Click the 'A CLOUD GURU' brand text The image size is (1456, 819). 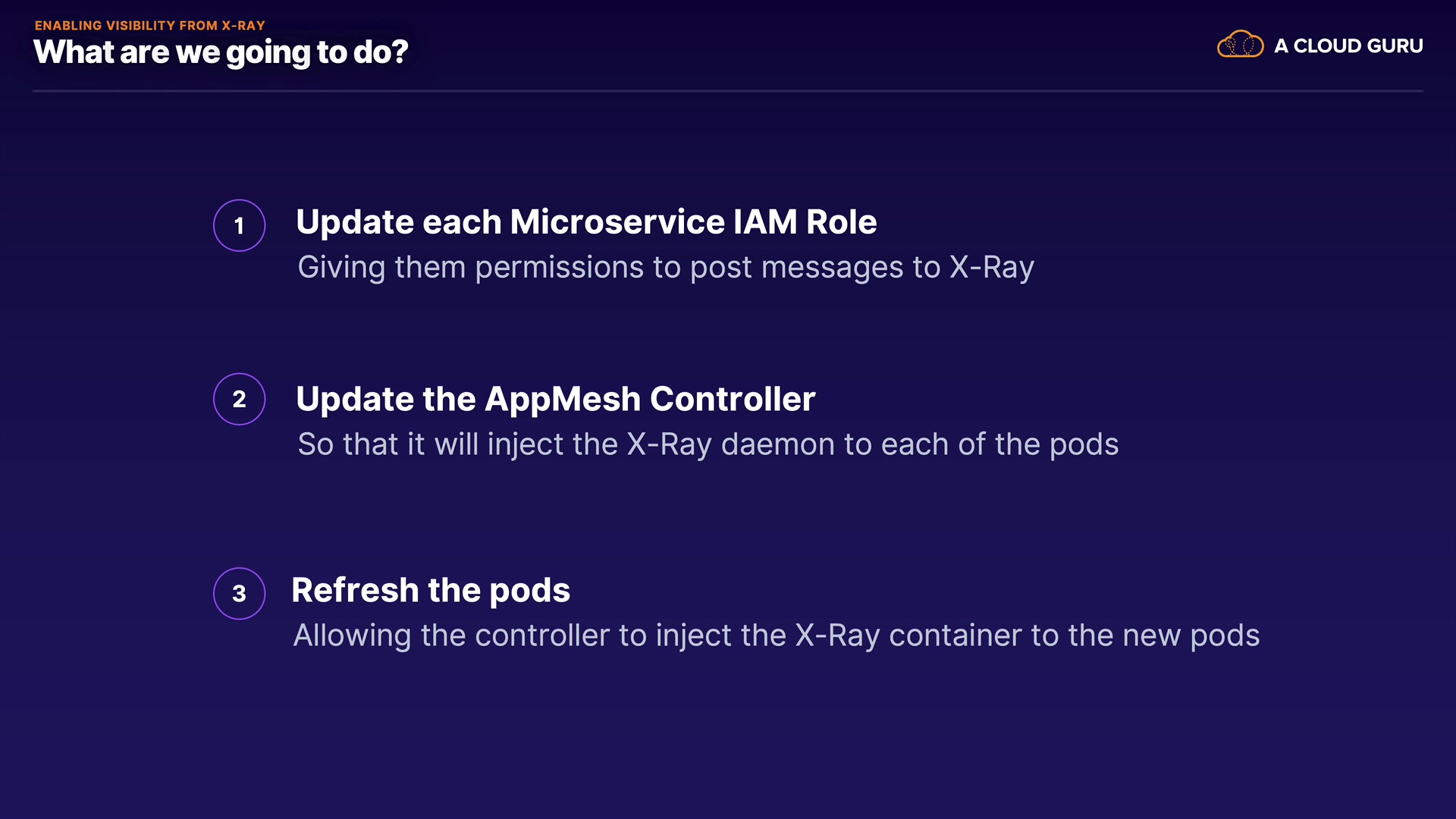click(1348, 45)
